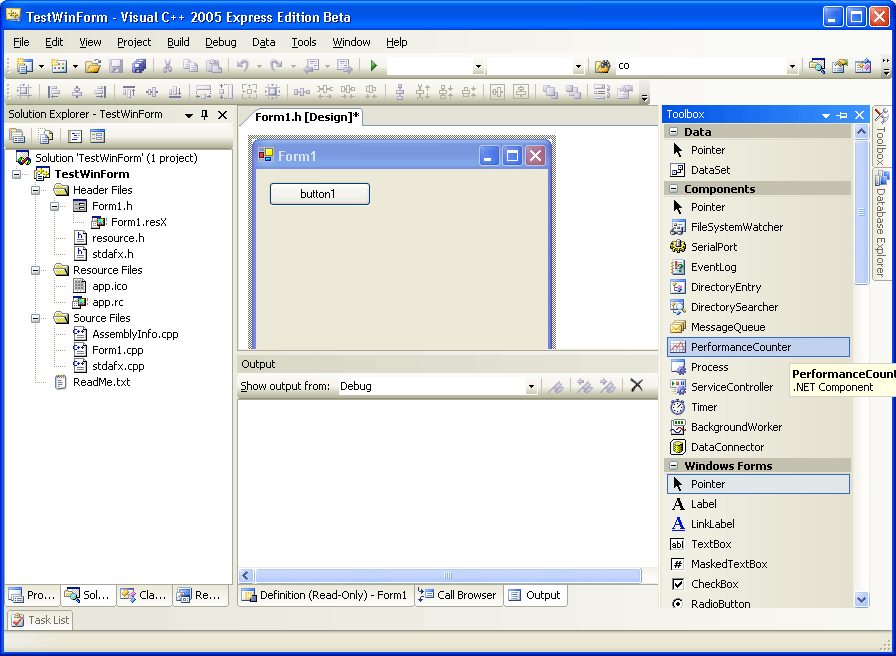Select AssemblyInfo.cpp in Solution Explorer
Viewport: 896px width, 656px height.
coord(135,334)
